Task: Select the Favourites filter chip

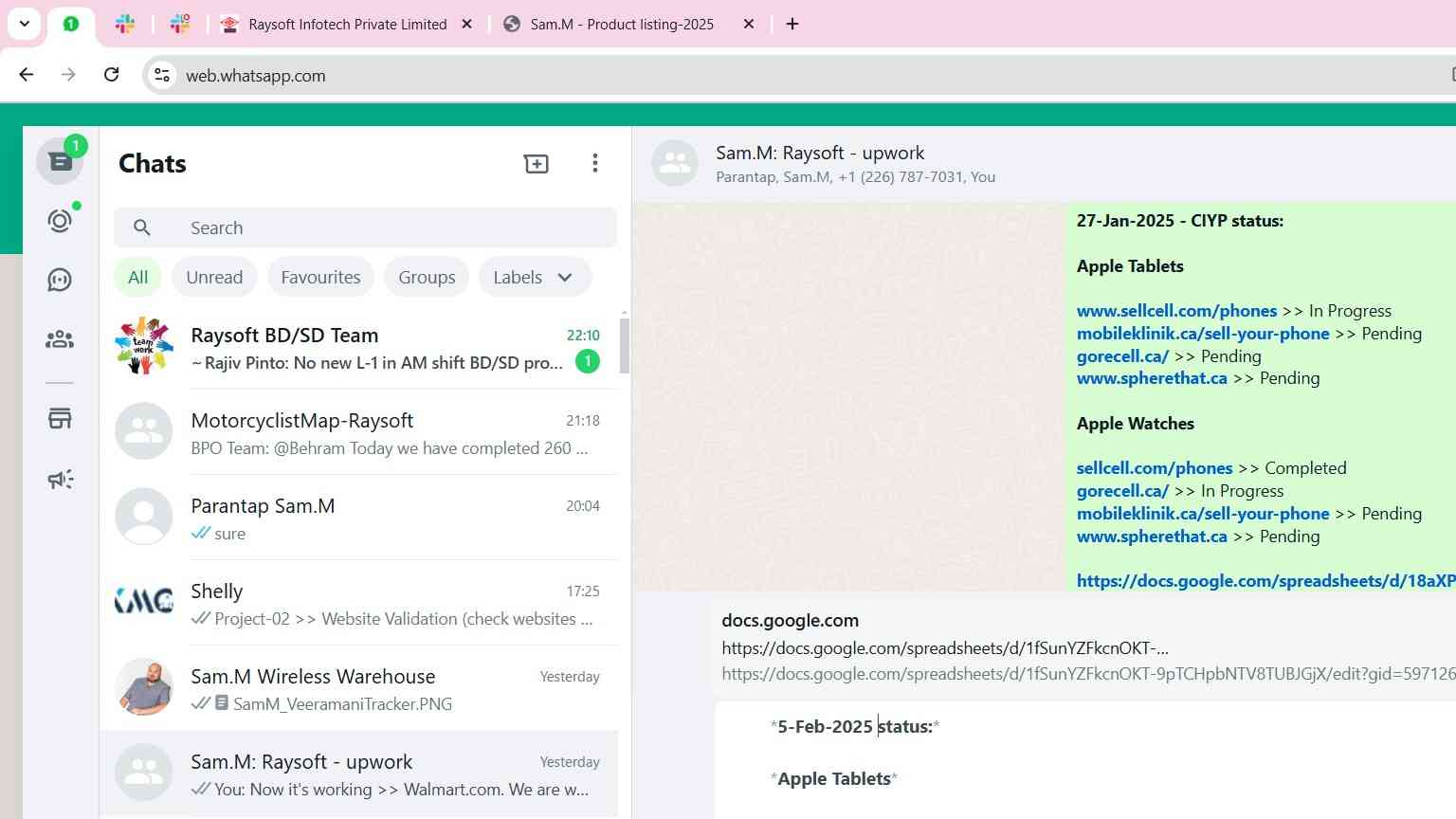Action: tap(320, 277)
